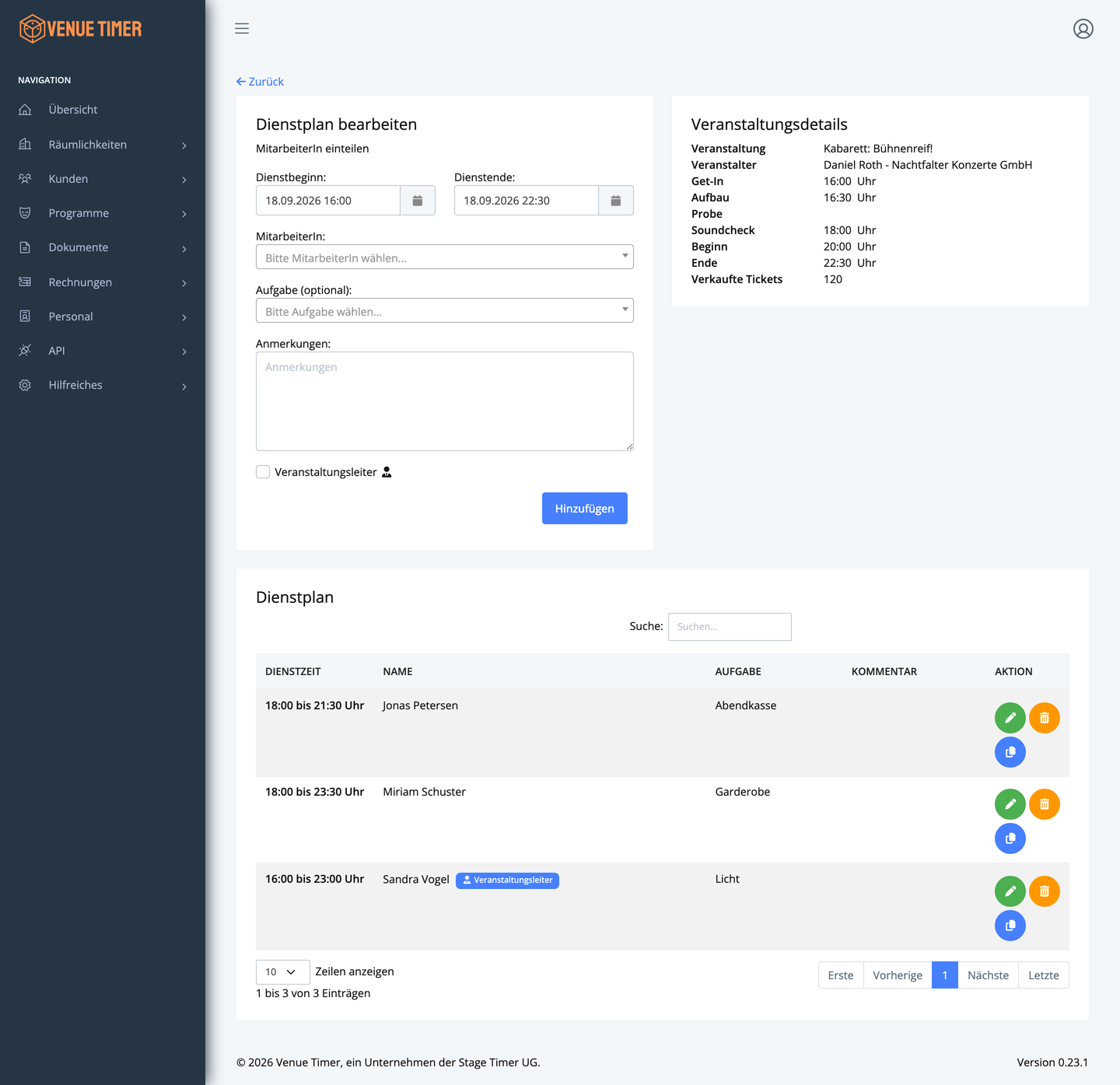The height and width of the screenshot is (1085, 1120).
Task: Toggle the hamburger sidebar menu icon
Action: pos(242,29)
